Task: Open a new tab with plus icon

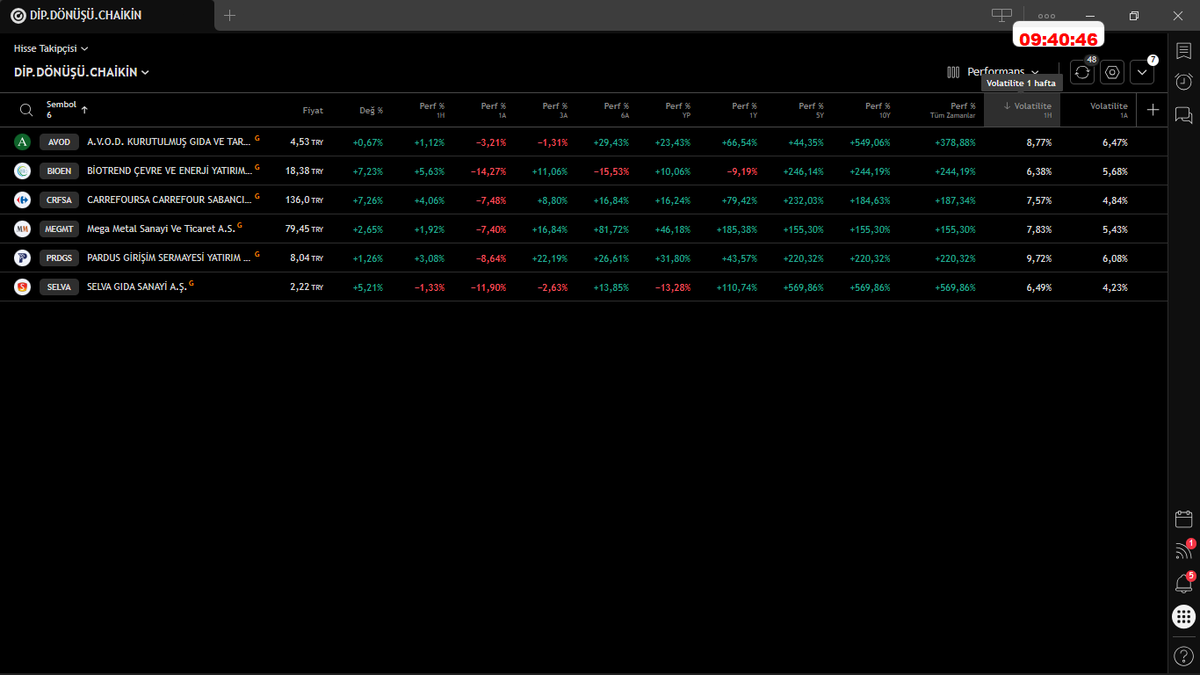Action: click(230, 15)
